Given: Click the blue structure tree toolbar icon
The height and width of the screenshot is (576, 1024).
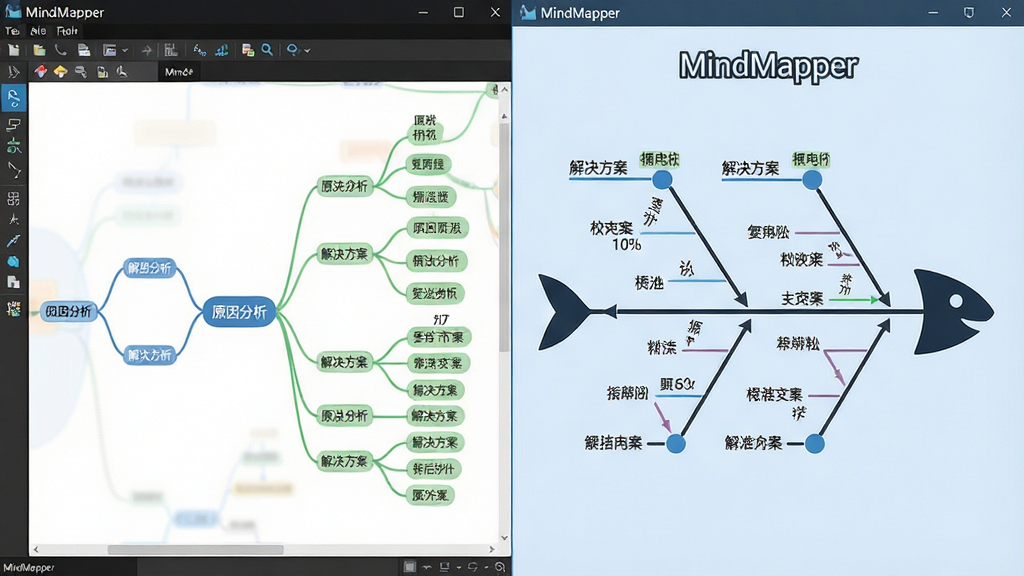Looking at the screenshot, I should coord(222,50).
